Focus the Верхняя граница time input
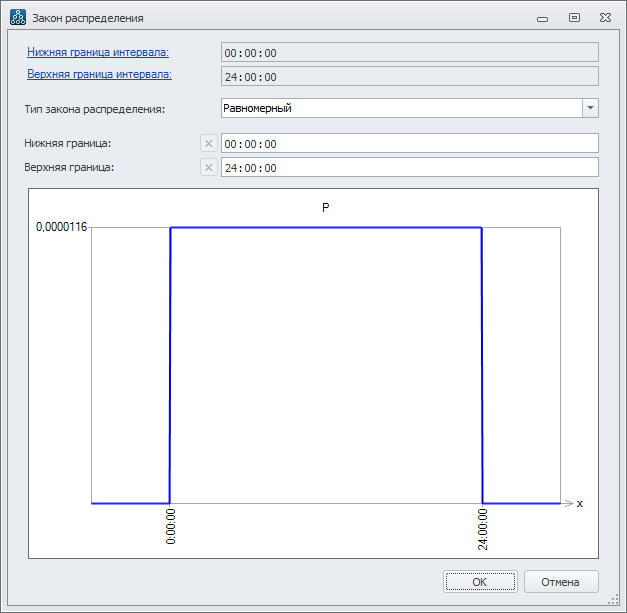Image resolution: width=627 pixels, height=613 pixels. point(409,167)
